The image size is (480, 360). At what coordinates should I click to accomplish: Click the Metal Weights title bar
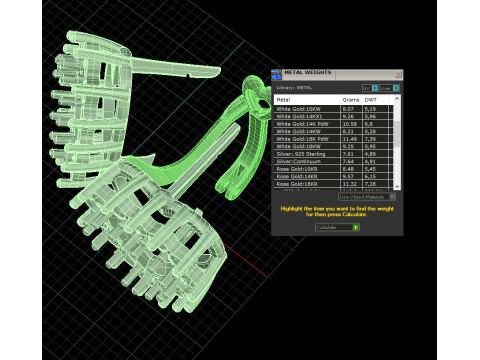(x=337, y=74)
